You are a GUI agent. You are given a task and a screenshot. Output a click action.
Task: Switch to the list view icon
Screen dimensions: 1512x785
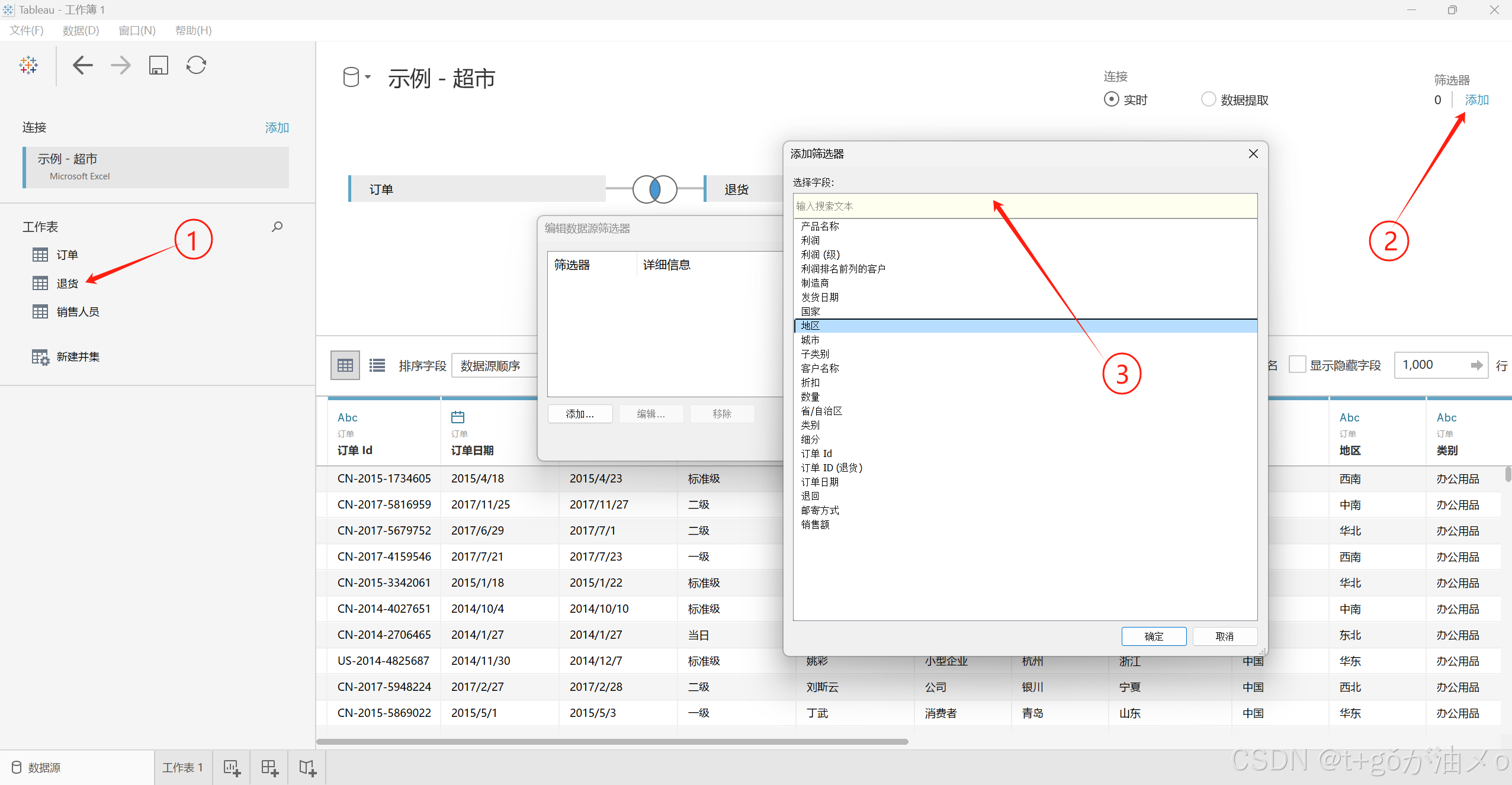tap(377, 365)
